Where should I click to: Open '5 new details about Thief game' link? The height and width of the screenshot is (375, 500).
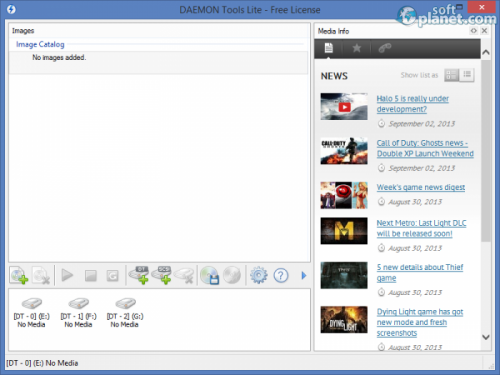pyautogui.click(x=420, y=273)
